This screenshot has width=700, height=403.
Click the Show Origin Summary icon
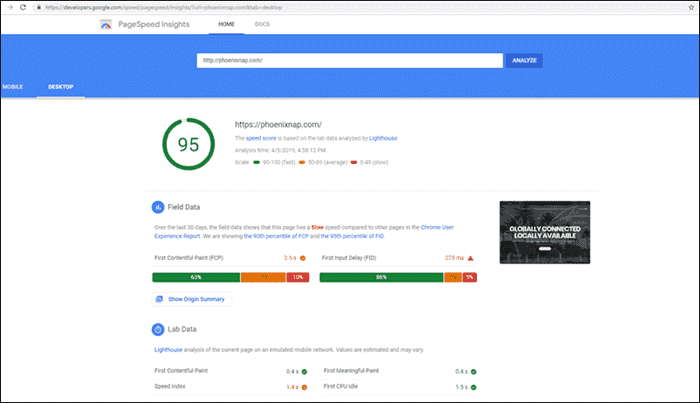159,299
